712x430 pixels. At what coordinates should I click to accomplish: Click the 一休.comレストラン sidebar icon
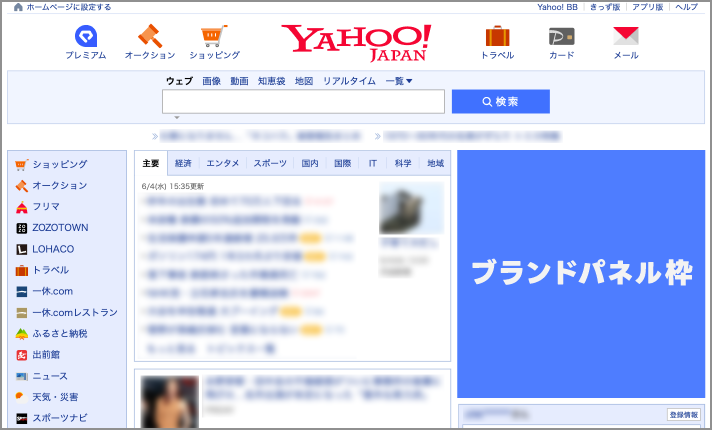point(21,313)
